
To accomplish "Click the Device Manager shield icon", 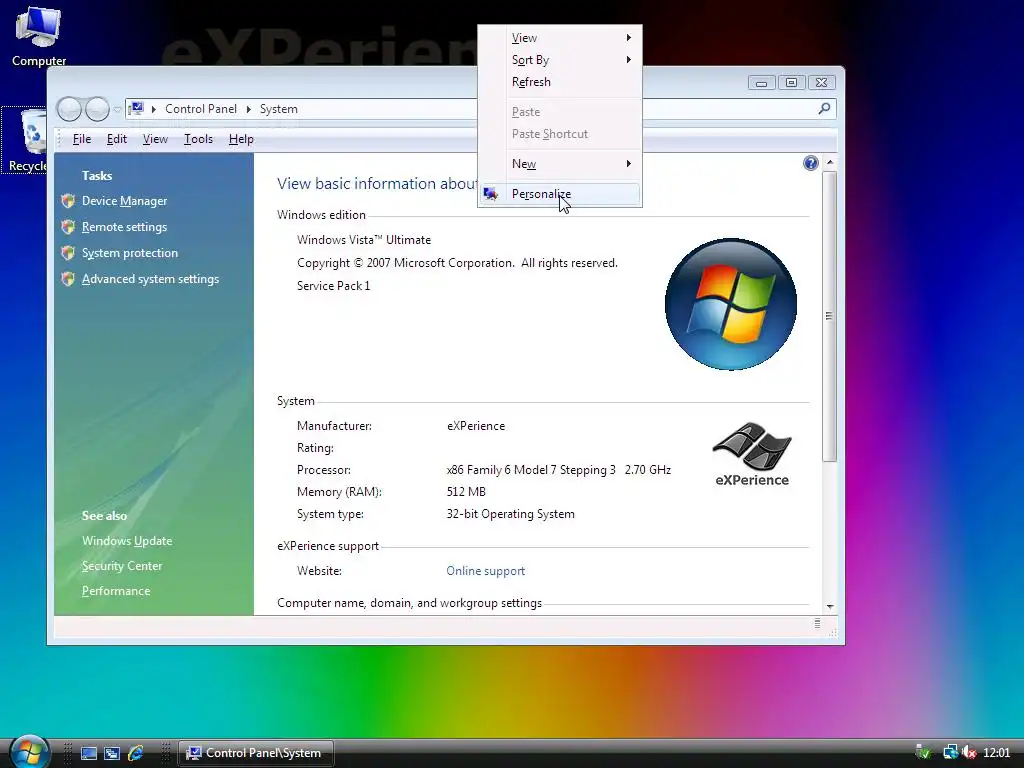I will [68, 200].
